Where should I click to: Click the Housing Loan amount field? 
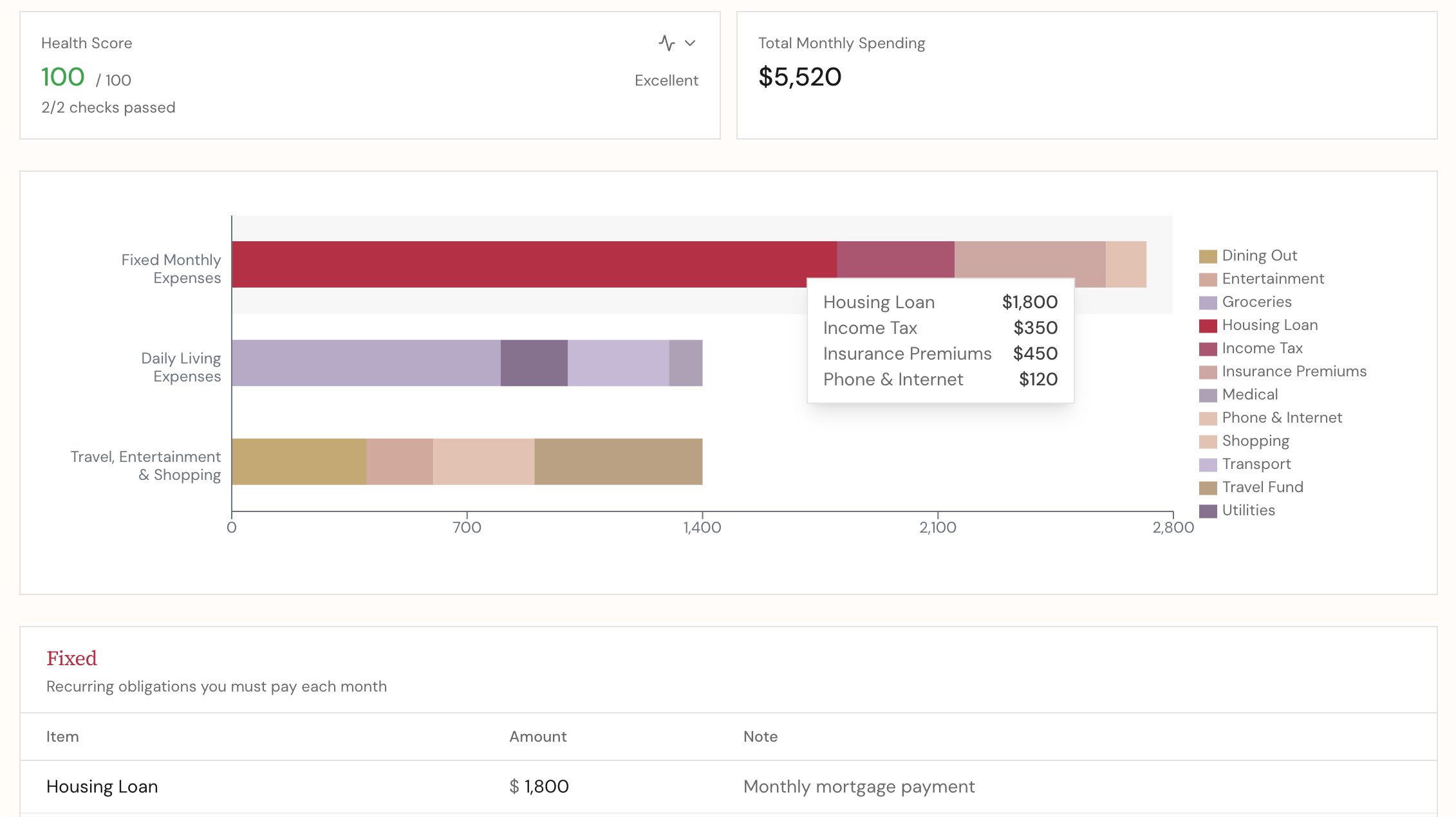coord(546,786)
